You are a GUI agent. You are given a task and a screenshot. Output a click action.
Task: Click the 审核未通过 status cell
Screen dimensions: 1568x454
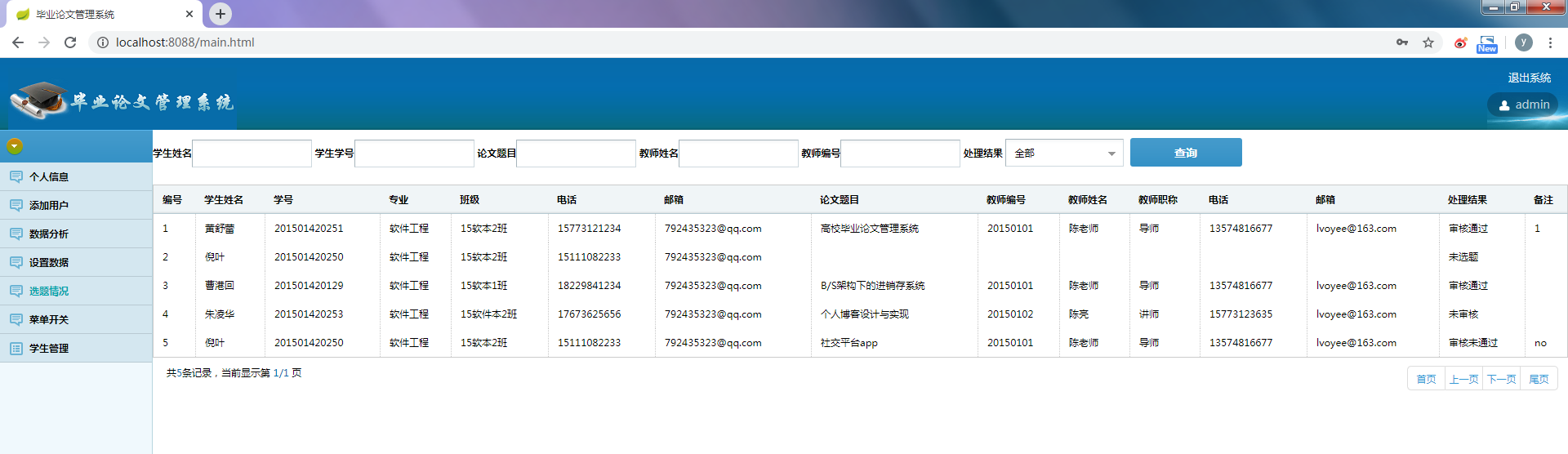pyautogui.click(x=1473, y=343)
